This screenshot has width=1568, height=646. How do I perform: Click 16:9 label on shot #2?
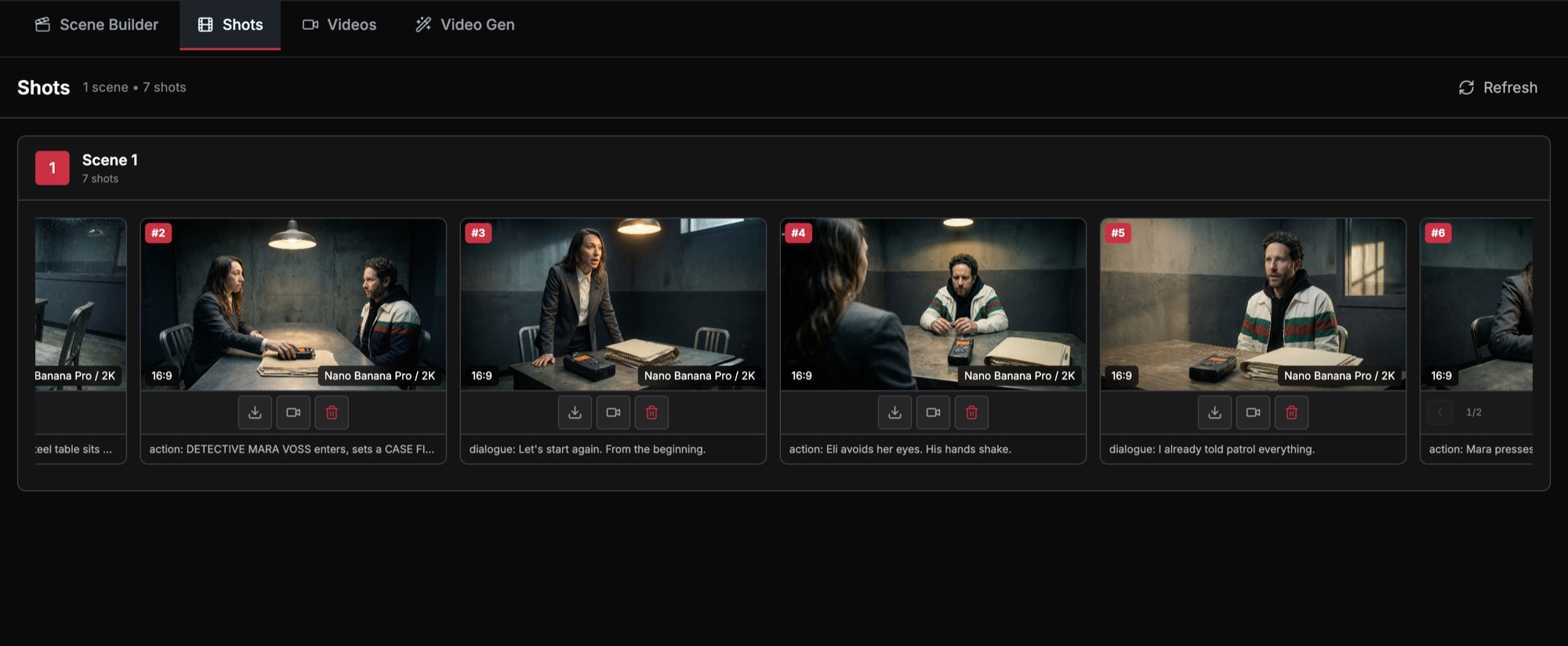pyautogui.click(x=162, y=376)
